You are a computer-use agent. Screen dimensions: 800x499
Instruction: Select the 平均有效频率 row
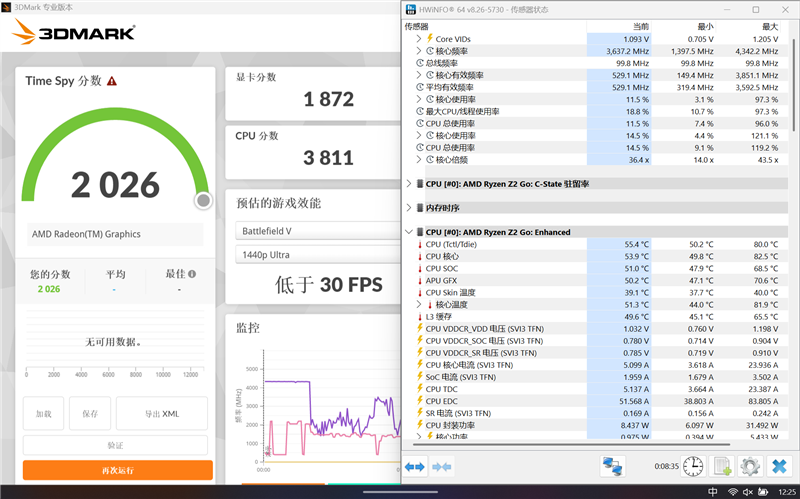(x=594, y=87)
